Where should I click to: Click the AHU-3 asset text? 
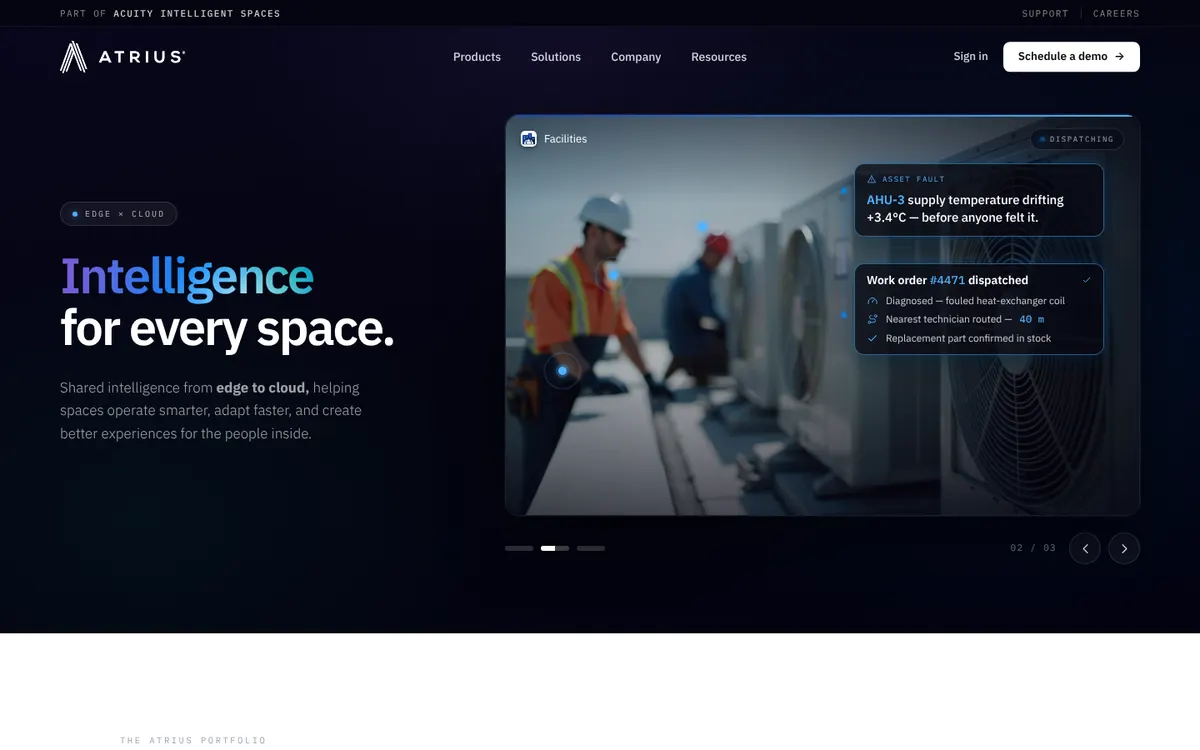pos(885,200)
